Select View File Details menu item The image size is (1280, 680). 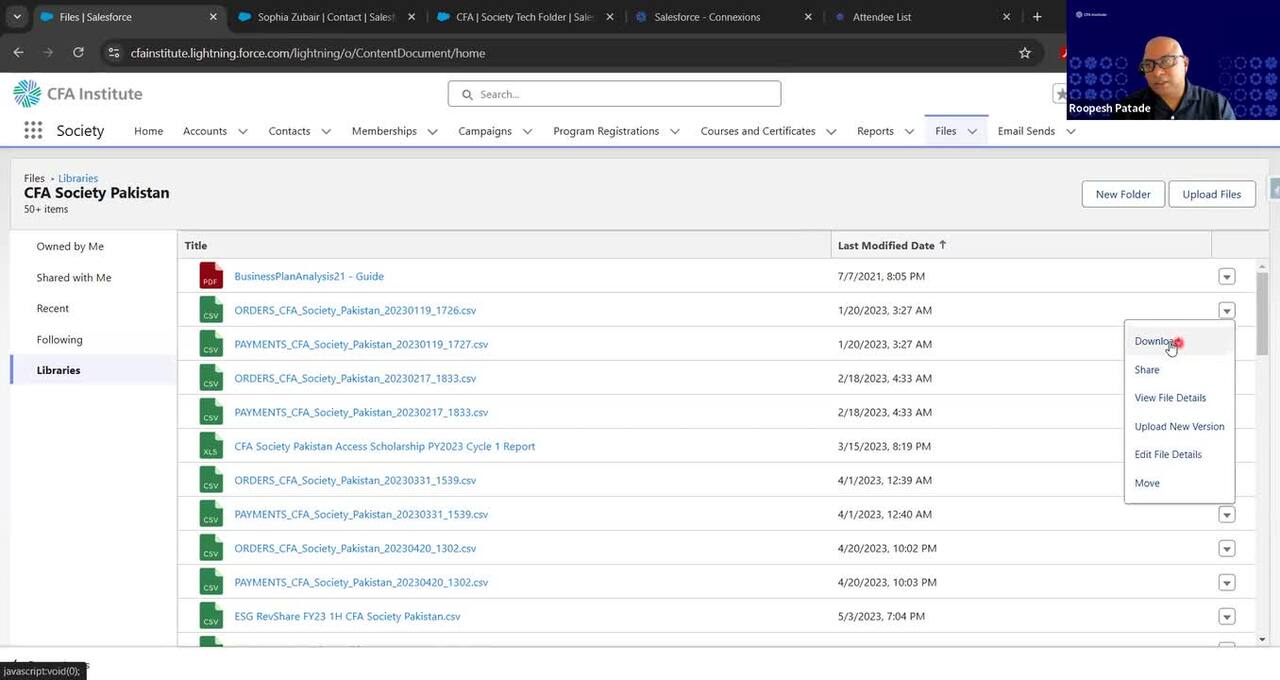[x=1179, y=398]
